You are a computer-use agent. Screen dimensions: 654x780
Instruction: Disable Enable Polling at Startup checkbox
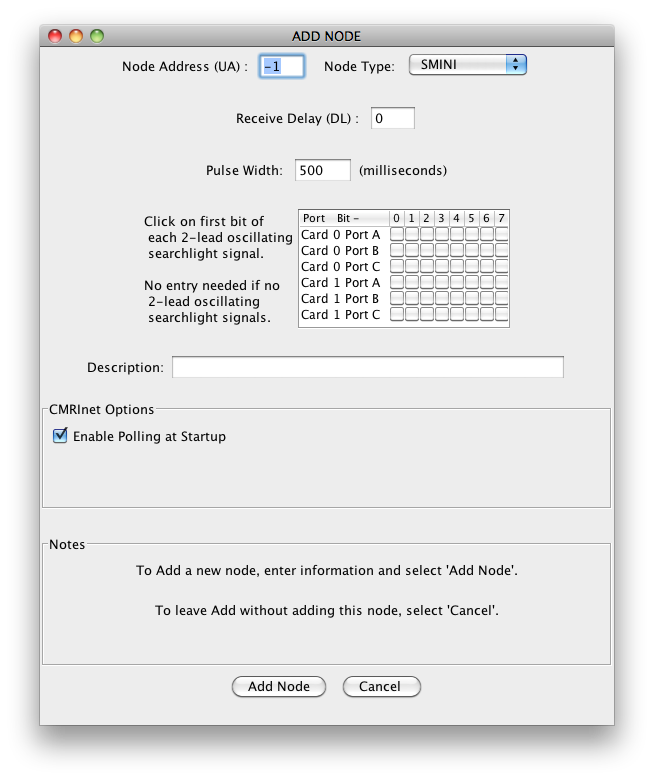[60, 436]
